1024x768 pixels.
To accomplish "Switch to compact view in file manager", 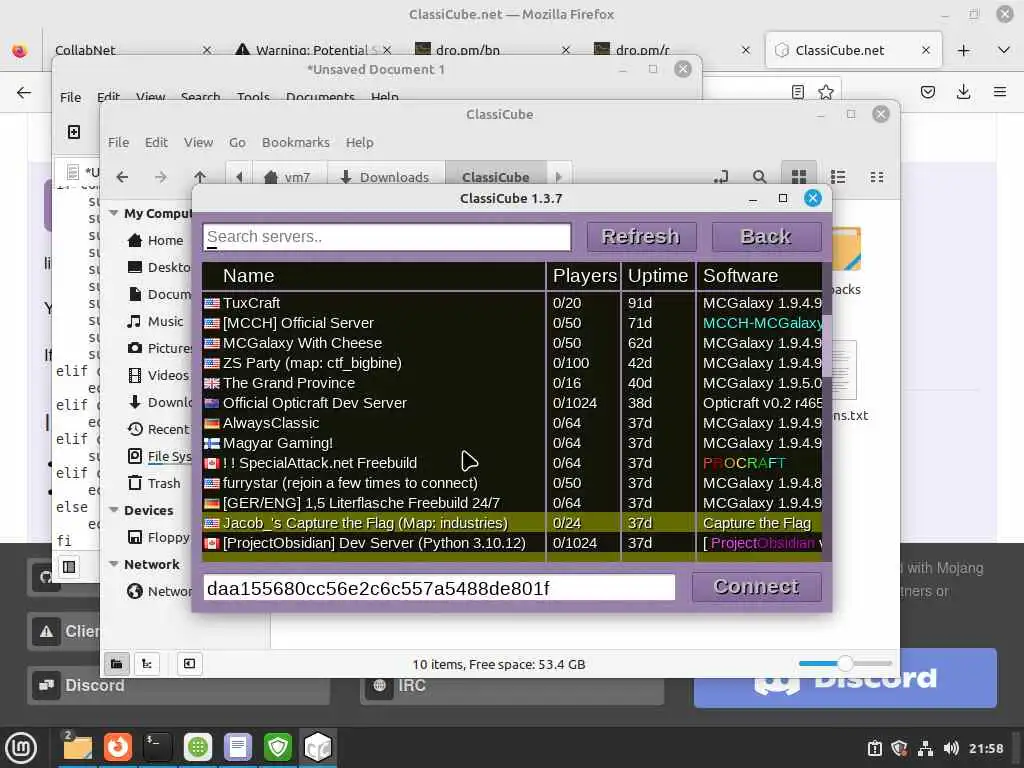I will (x=877, y=177).
